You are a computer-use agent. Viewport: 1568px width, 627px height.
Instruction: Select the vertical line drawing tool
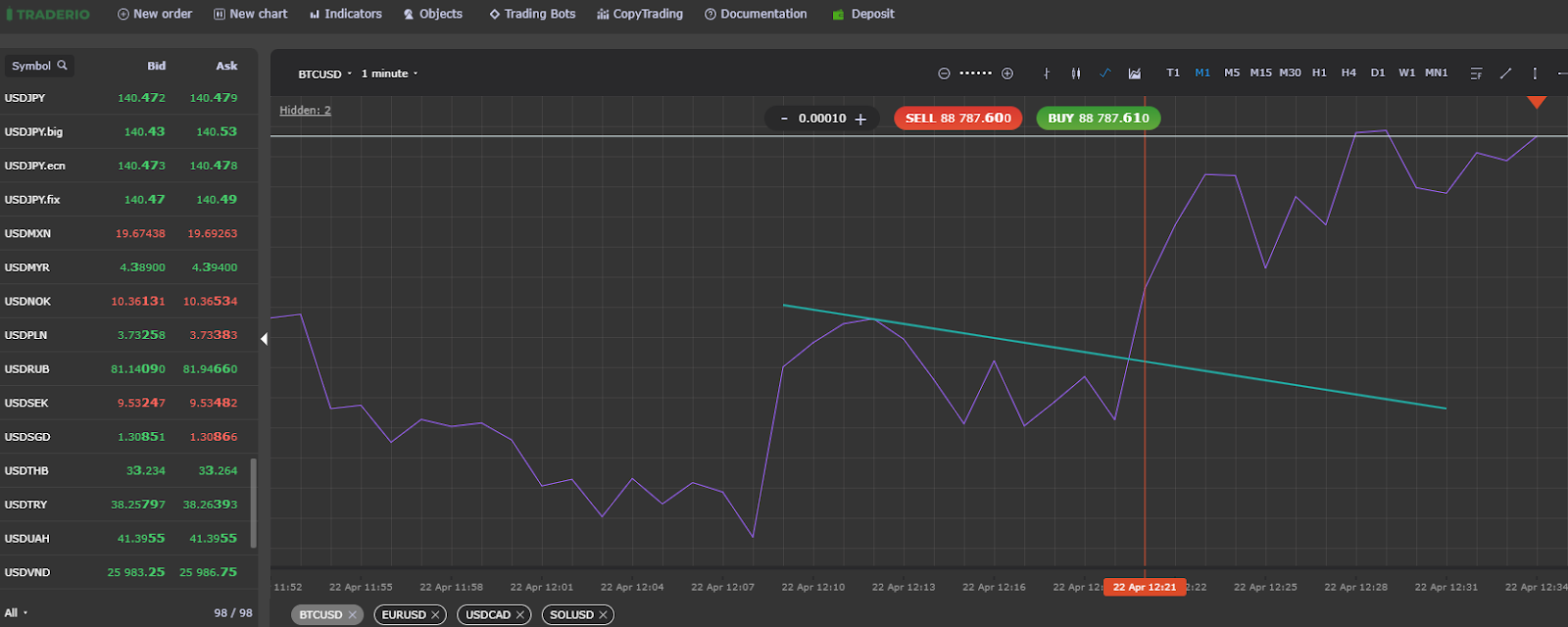click(1535, 73)
